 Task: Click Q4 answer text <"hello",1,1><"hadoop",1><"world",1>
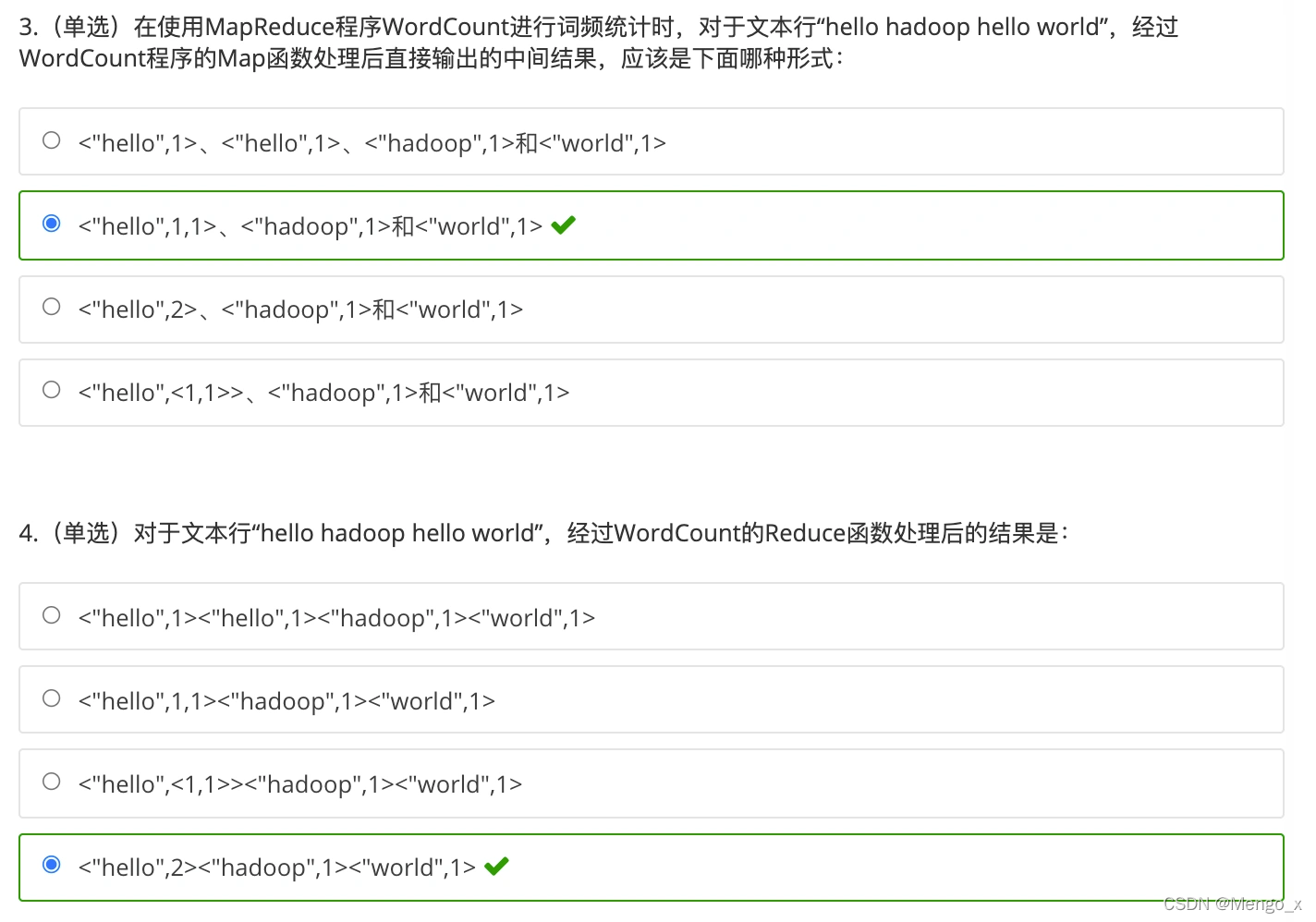(x=287, y=701)
